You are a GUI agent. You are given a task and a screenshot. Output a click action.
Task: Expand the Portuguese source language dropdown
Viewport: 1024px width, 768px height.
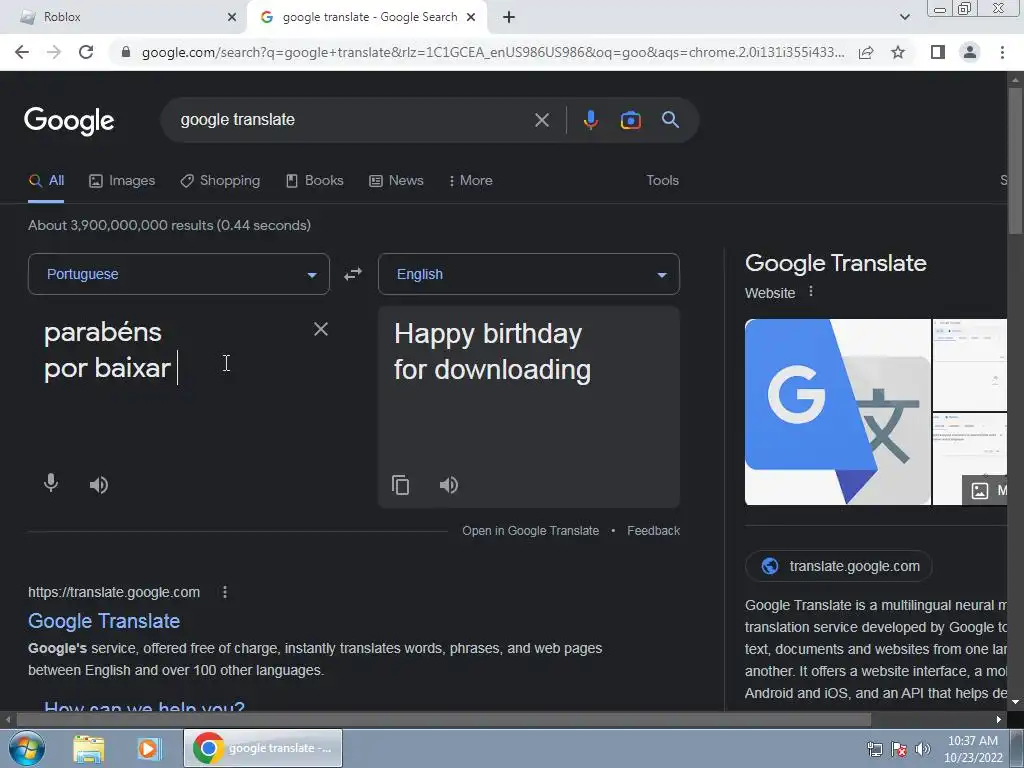tap(179, 274)
